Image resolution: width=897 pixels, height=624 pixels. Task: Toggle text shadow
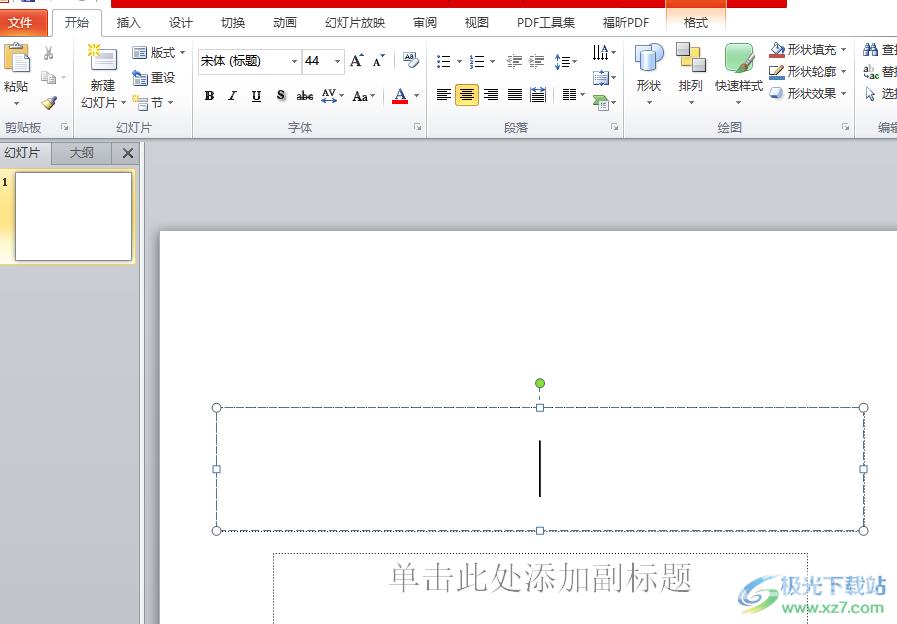280,96
